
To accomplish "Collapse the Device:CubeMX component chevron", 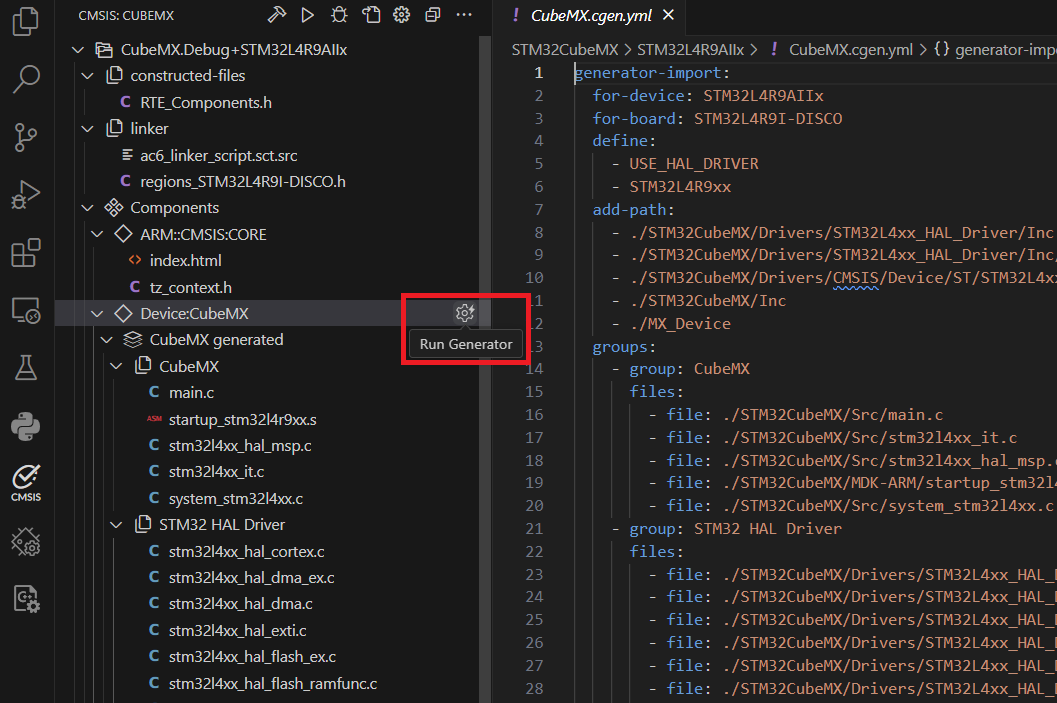I will pyautogui.click(x=97, y=313).
